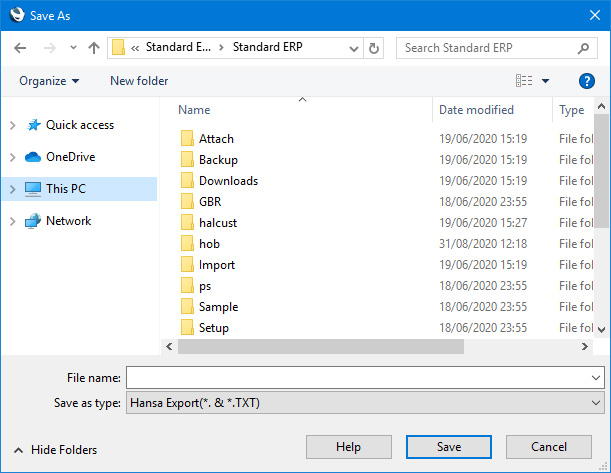
Task: Click the horizontal scrollbar right arrow
Action: coord(585,346)
